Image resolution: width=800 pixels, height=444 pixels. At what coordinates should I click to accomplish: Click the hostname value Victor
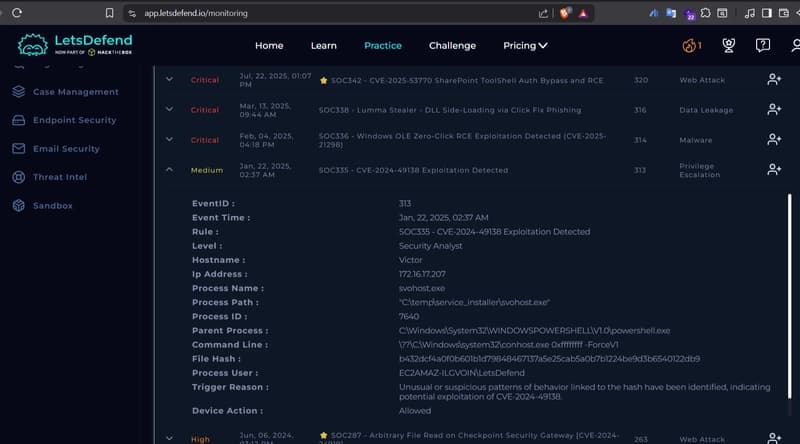[x=410, y=260]
